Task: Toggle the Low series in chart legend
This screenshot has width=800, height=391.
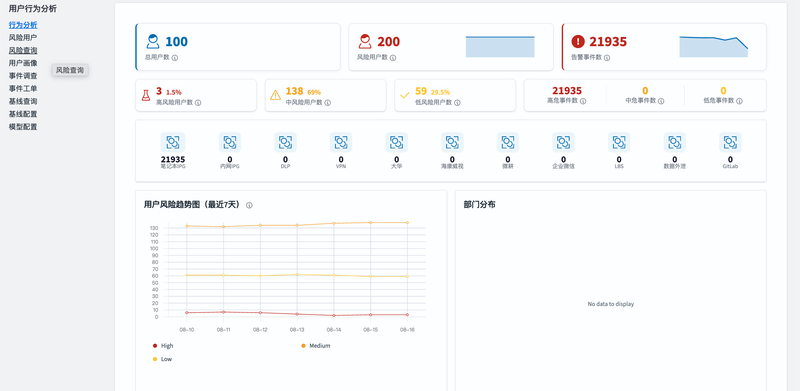Action: (162, 359)
